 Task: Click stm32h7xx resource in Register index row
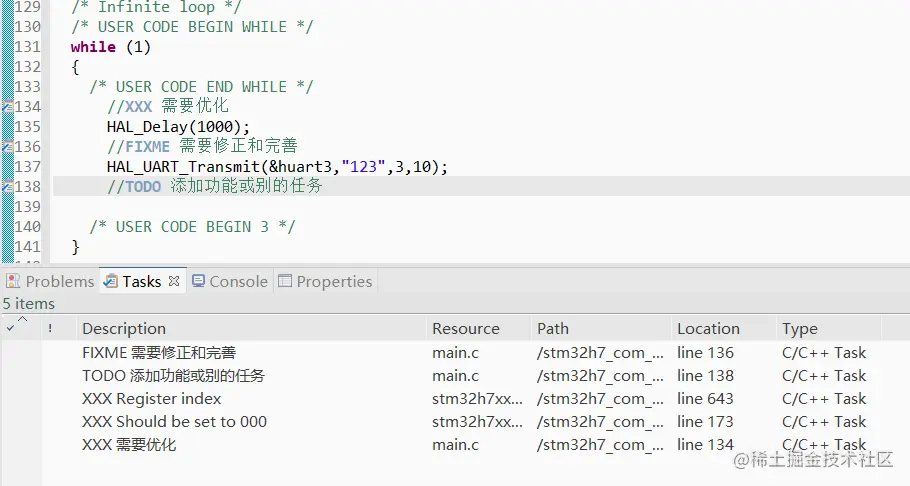(477, 399)
